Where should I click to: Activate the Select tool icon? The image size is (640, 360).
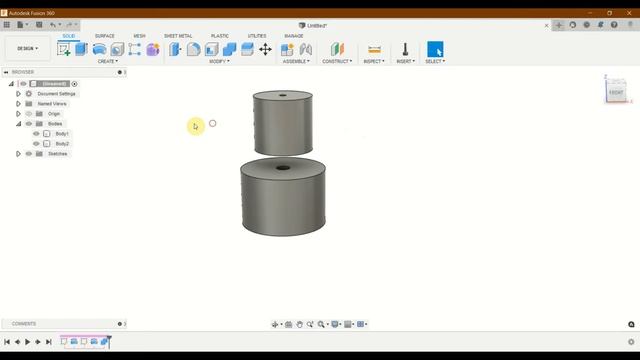pos(435,49)
